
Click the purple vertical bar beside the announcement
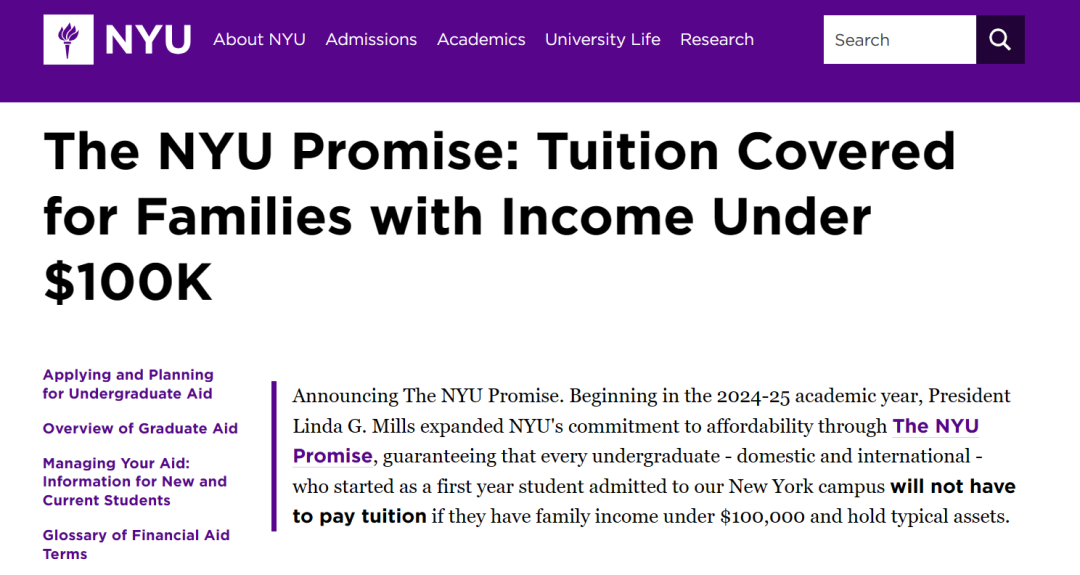[274, 456]
